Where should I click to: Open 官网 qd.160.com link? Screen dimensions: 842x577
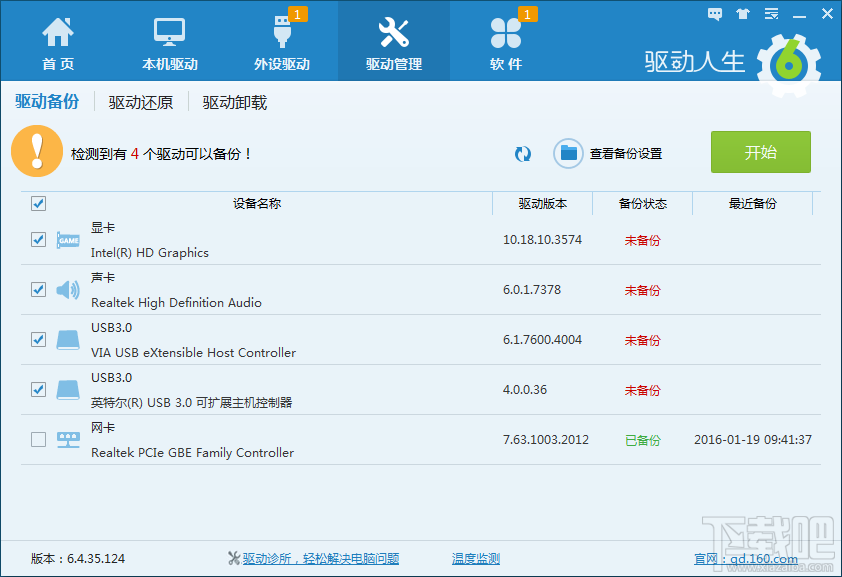coord(746,559)
